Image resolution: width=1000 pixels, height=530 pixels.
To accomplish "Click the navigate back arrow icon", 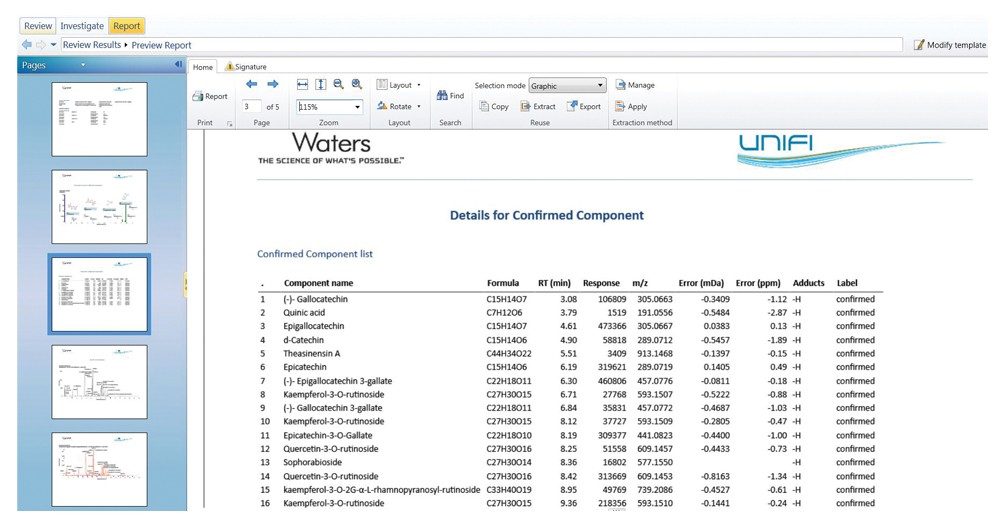I will 26,45.
